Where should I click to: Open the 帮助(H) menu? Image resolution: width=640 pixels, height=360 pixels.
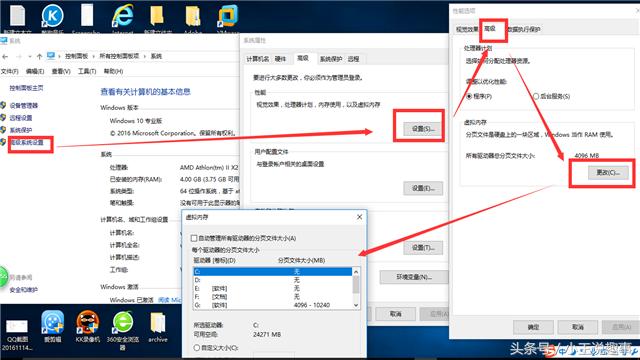[113, 71]
